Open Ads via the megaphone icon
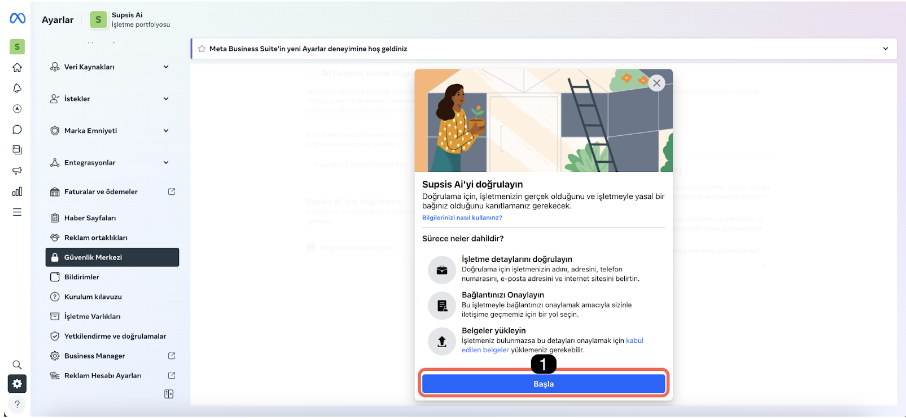Image resolution: width=906 pixels, height=418 pixels. [x=17, y=171]
